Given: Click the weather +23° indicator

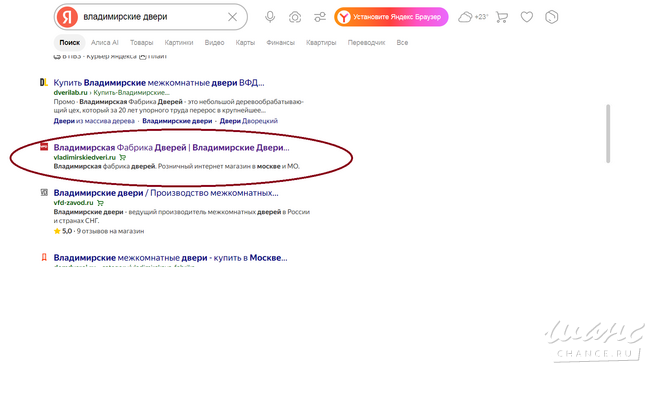Looking at the screenshot, I should 473,17.
